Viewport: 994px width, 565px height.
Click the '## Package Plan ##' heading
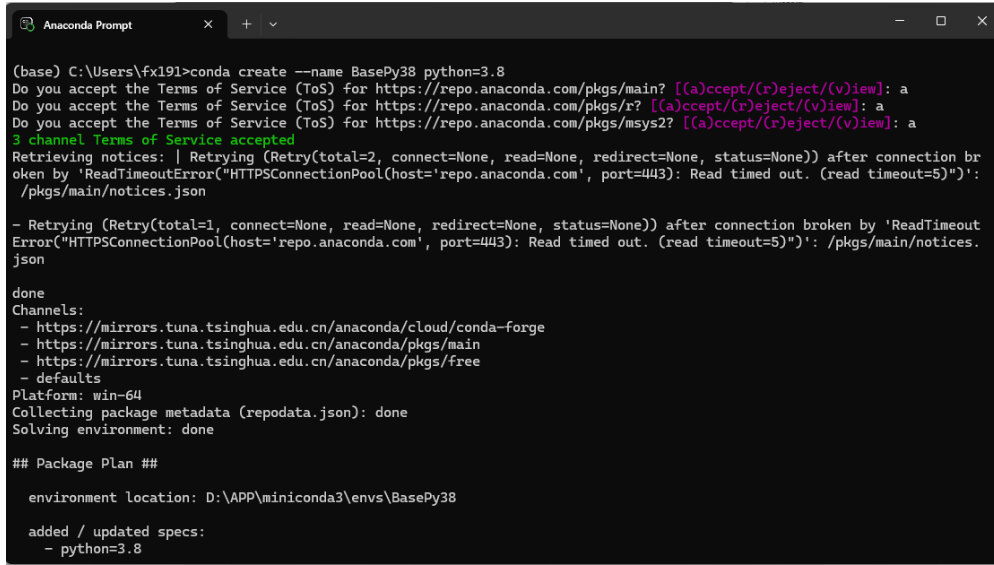click(85, 464)
